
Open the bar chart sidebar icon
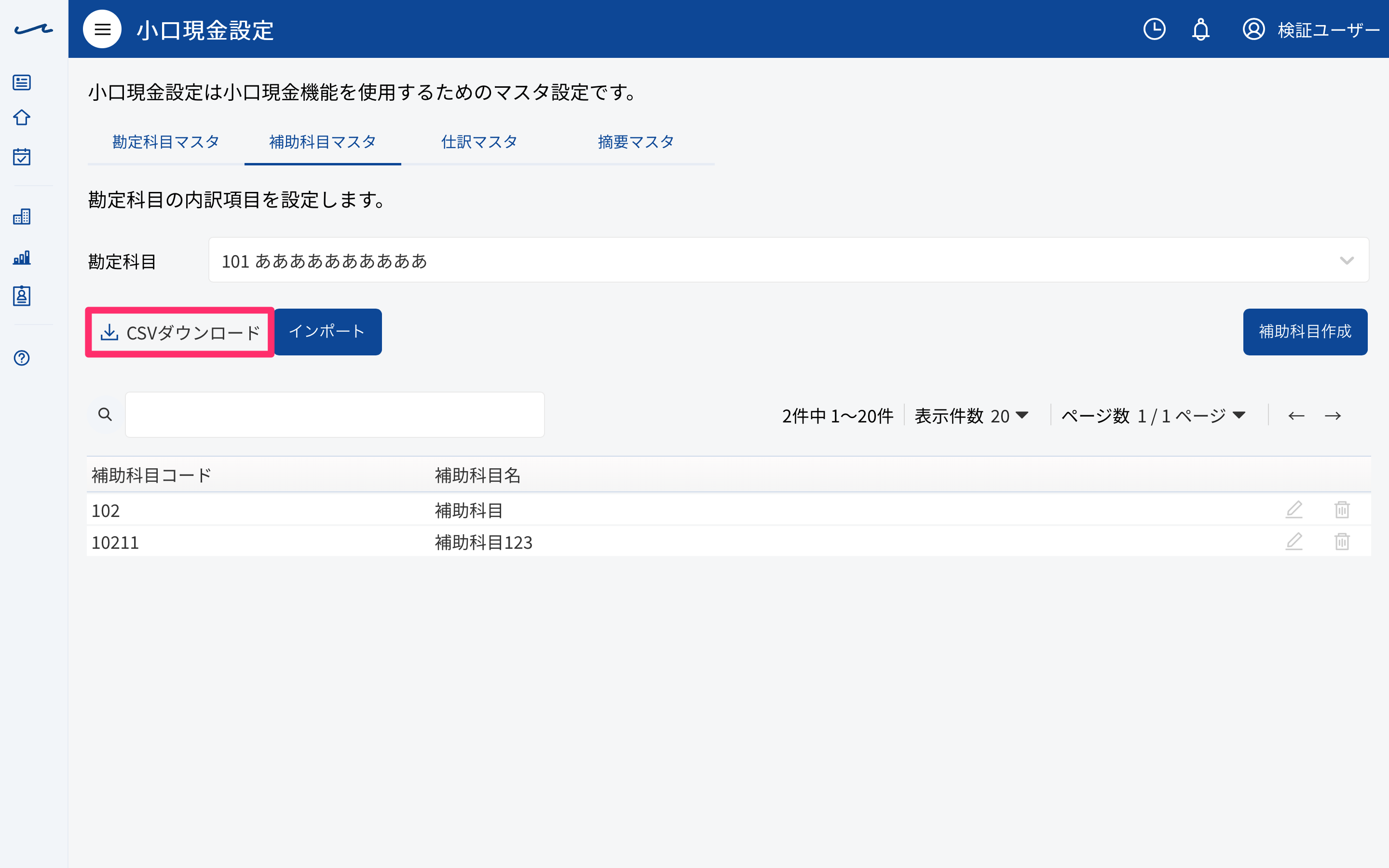coord(22,257)
